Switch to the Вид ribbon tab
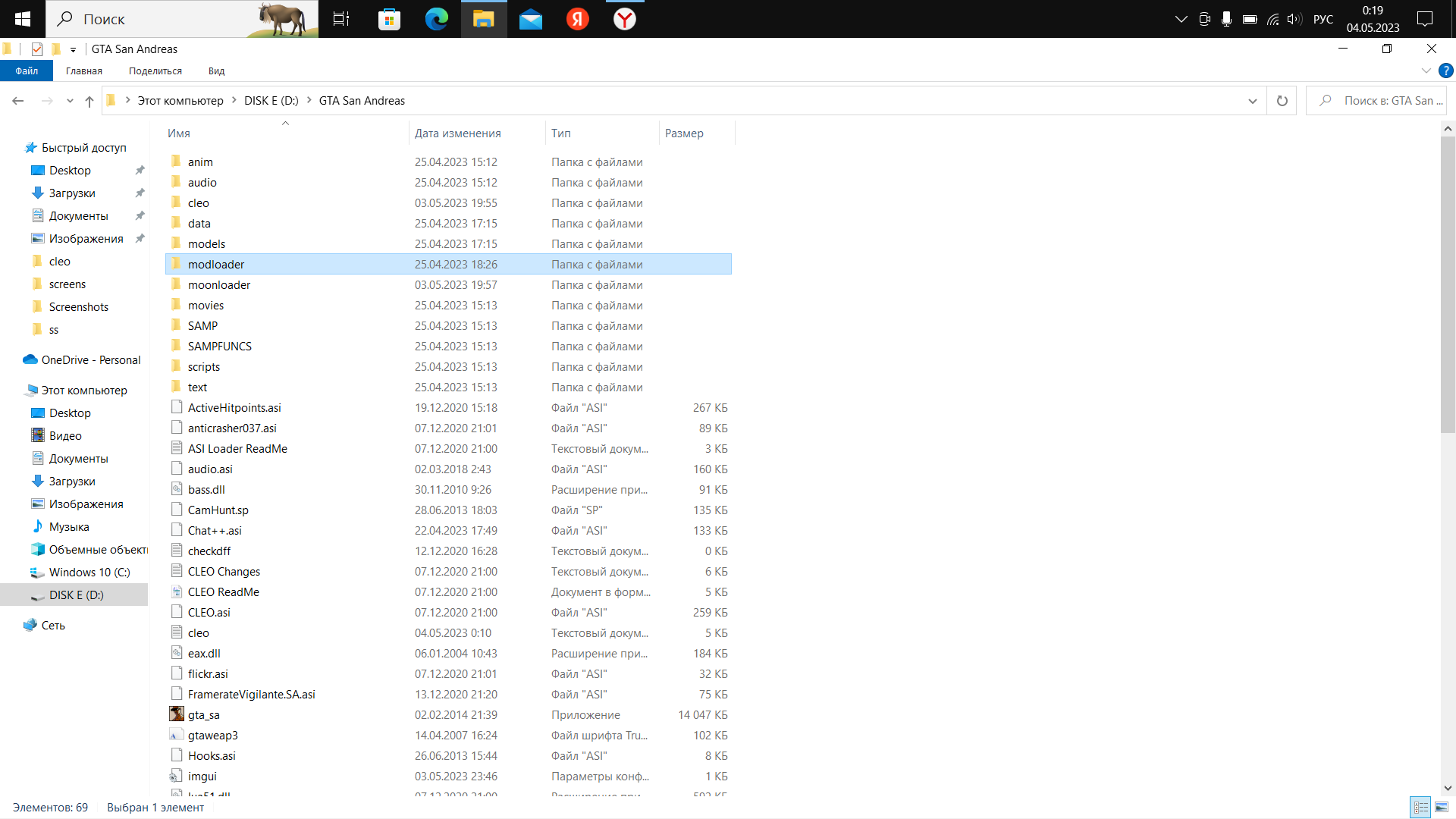The height and width of the screenshot is (819, 1456). [216, 71]
